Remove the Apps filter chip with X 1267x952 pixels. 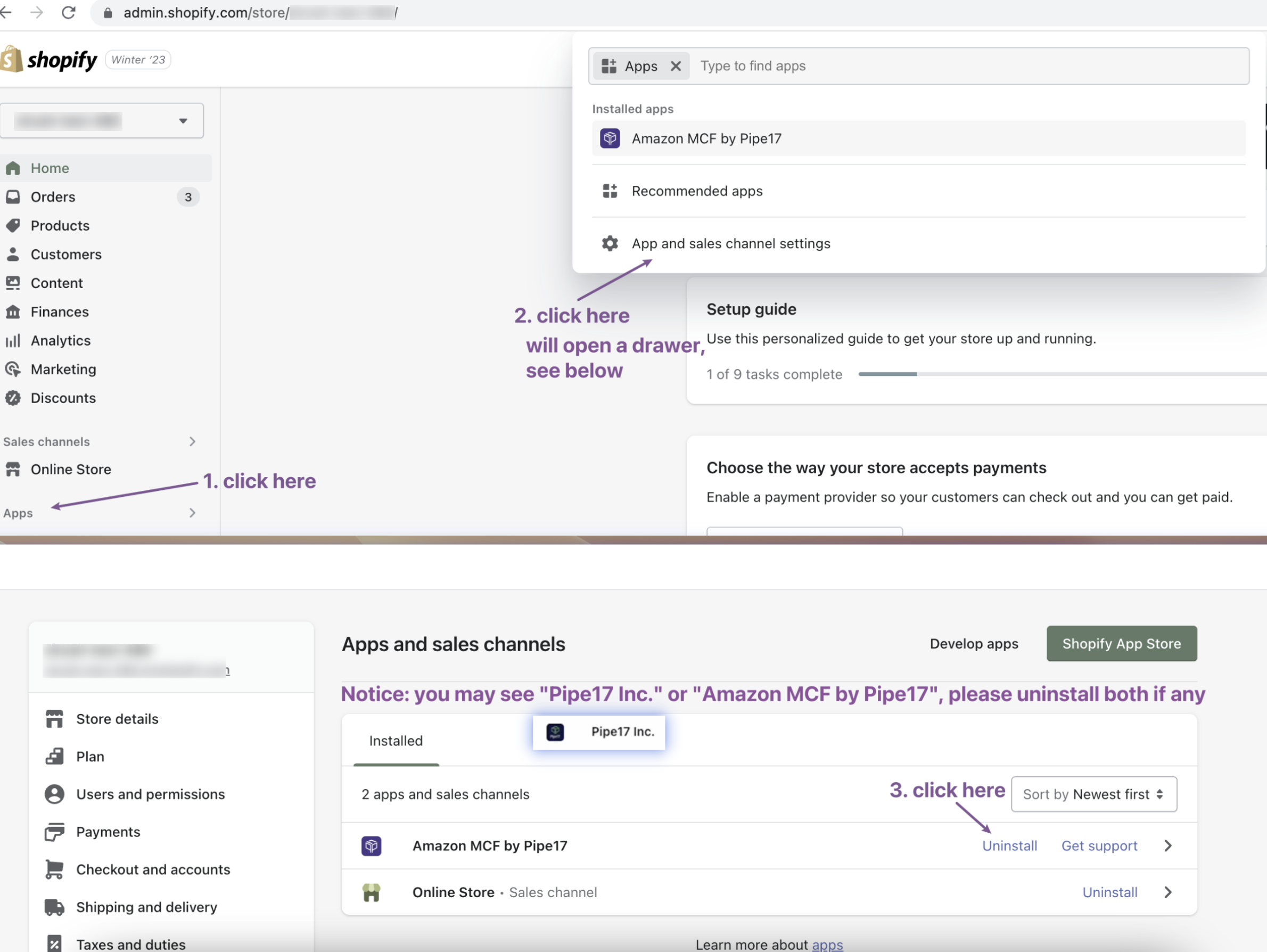[x=676, y=66]
